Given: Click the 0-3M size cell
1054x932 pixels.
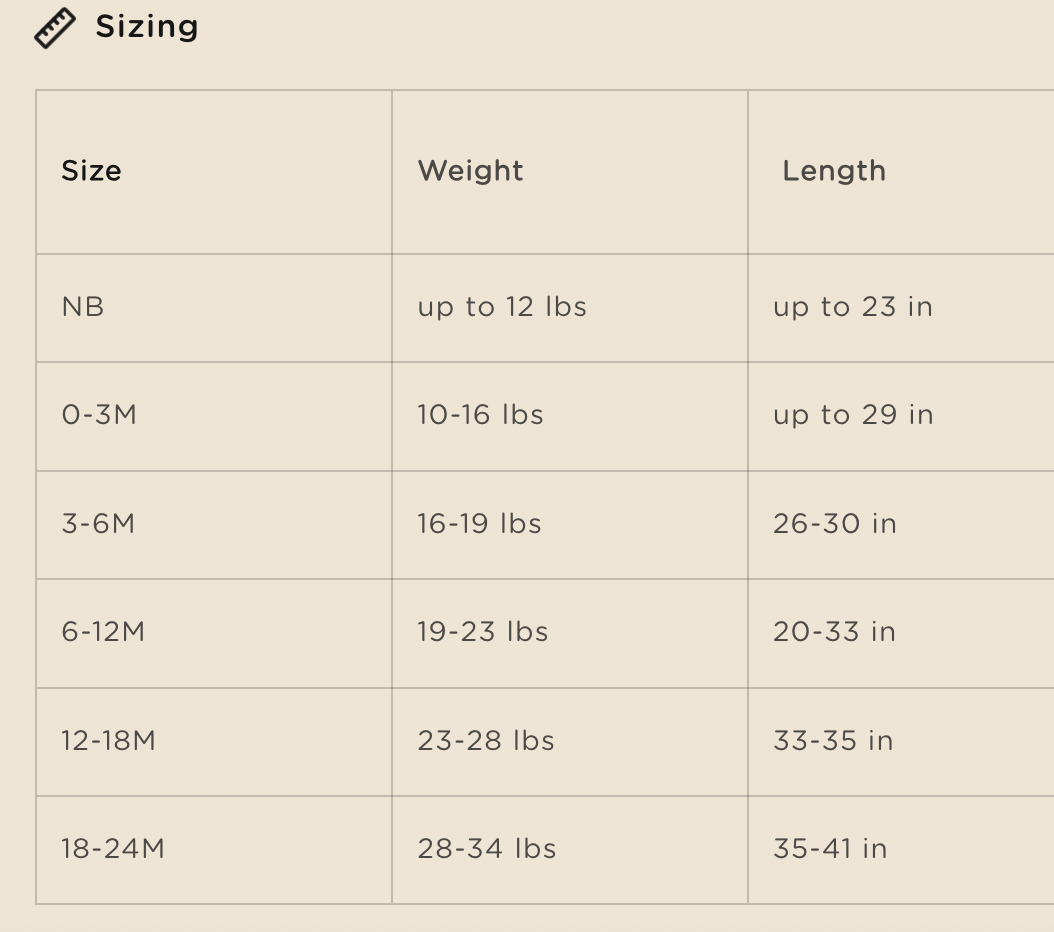Looking at the screenshot, I should pyautogui.click(x=214, y=417).
